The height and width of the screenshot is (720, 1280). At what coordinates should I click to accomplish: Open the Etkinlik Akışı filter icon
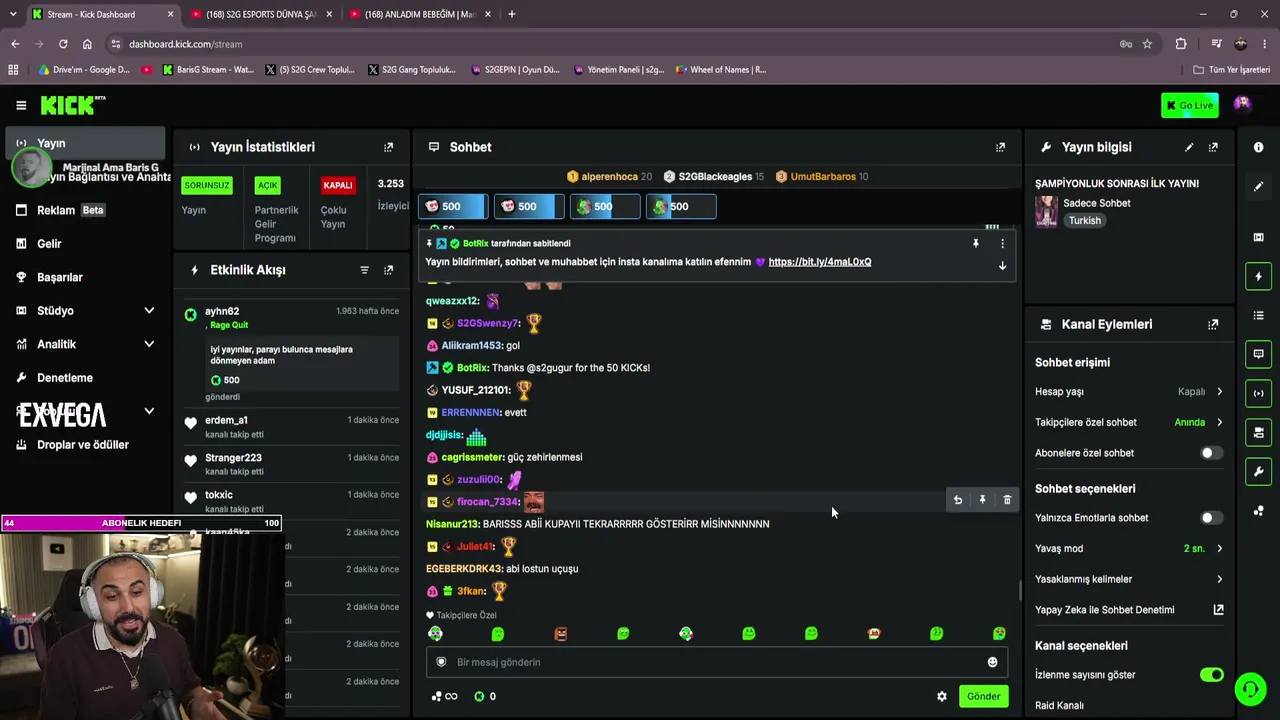[x=364, y=270]
